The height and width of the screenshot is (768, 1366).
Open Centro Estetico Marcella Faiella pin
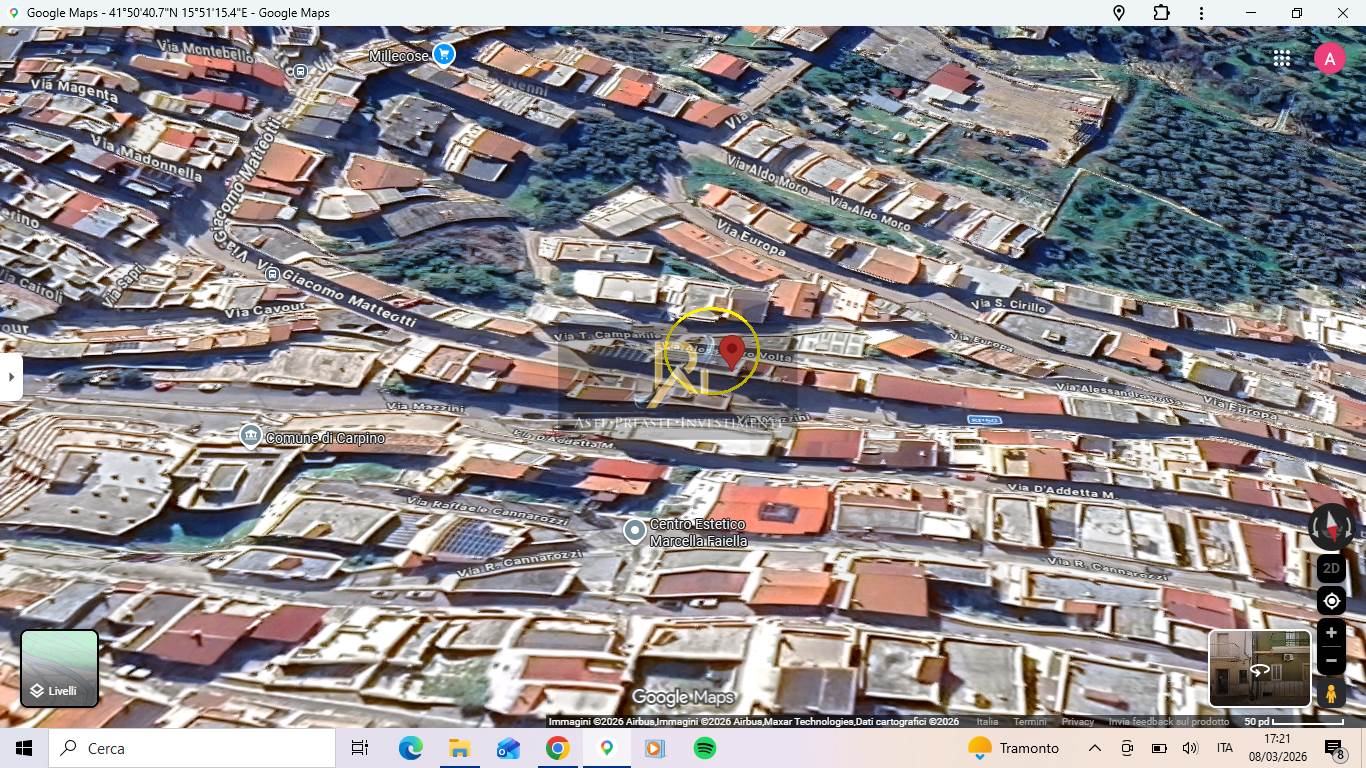click(x=634, y=531)
